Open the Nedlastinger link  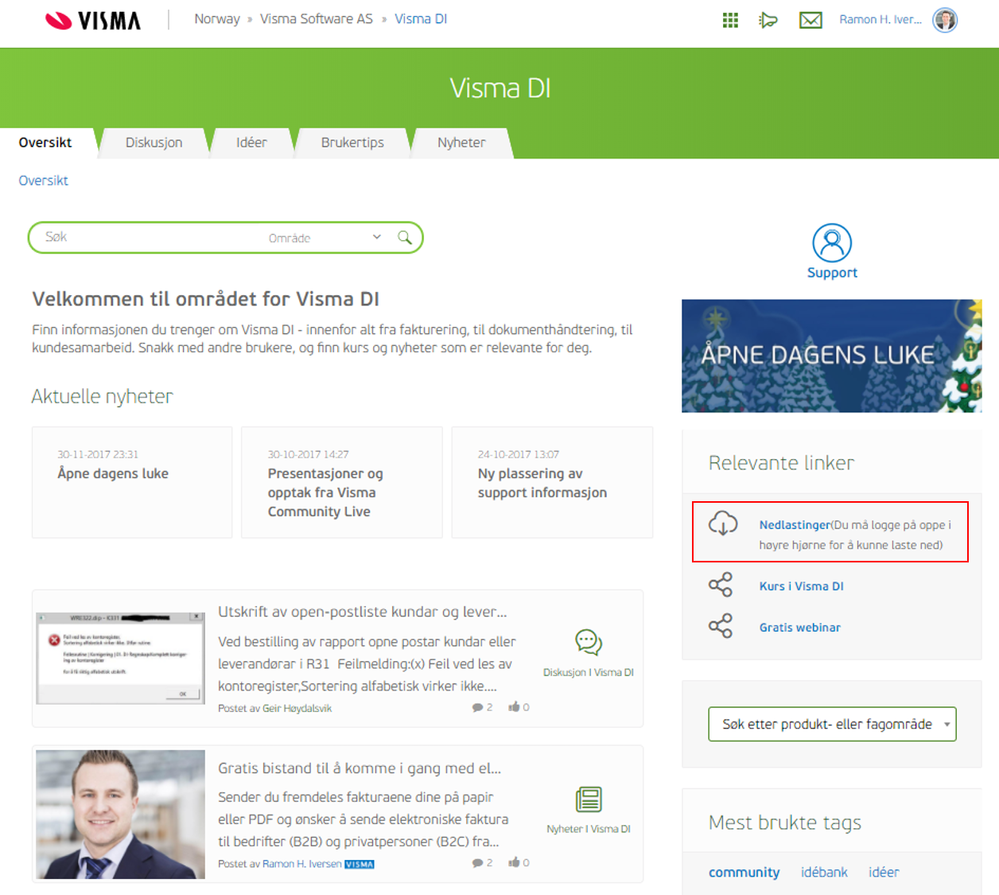click(x=794, y=525)
